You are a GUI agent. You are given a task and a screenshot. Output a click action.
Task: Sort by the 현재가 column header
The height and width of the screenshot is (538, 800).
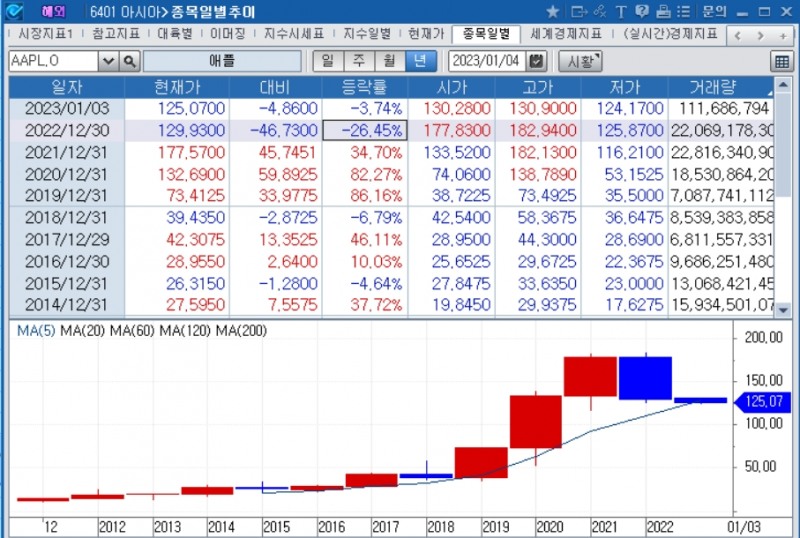[177, 87]
